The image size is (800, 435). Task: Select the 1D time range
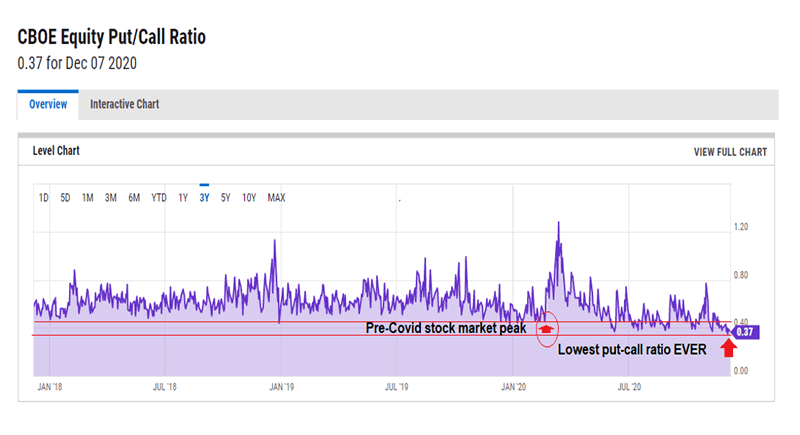coord(44,198)
